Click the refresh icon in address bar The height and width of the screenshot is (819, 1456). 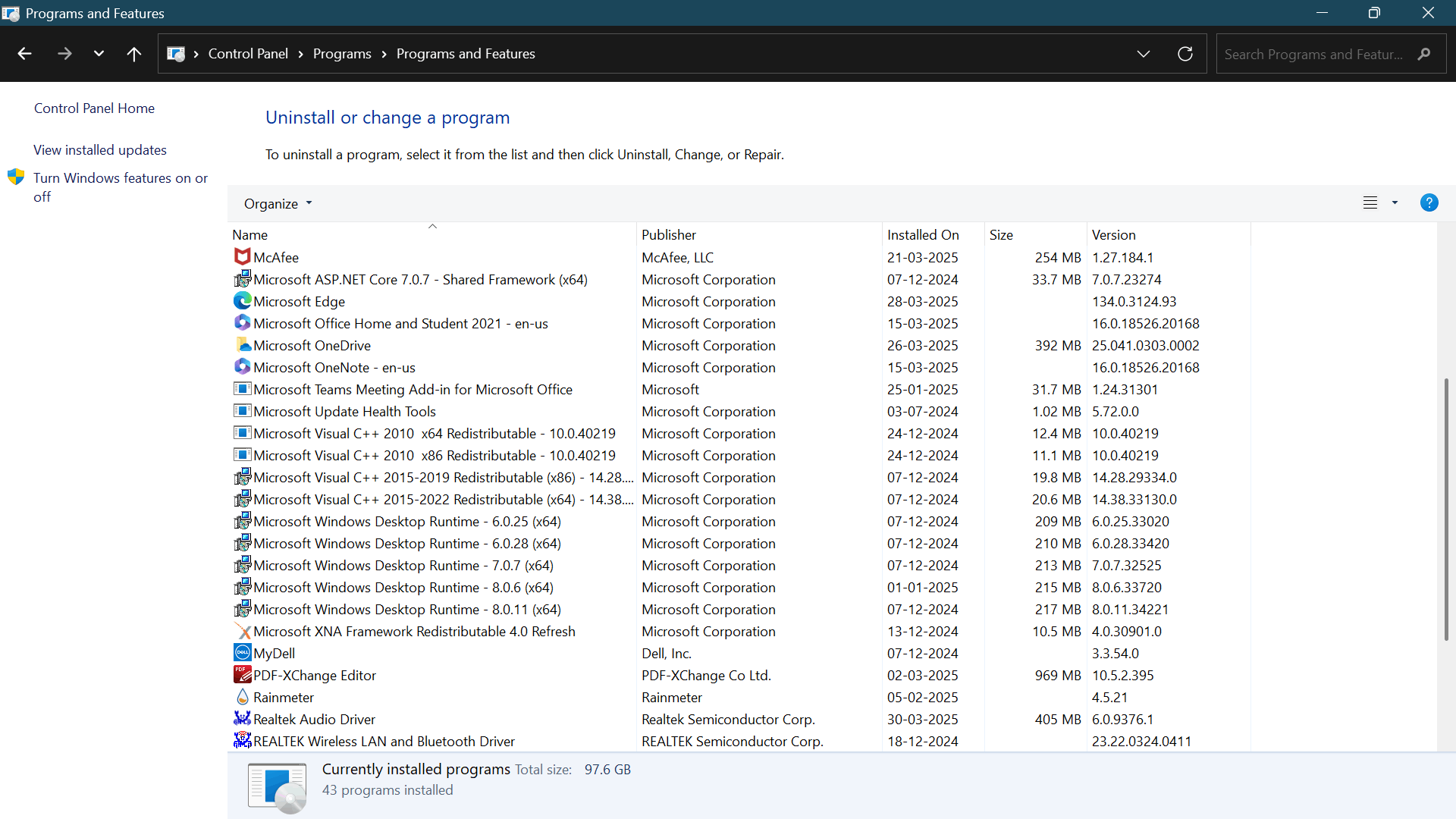1185,53
